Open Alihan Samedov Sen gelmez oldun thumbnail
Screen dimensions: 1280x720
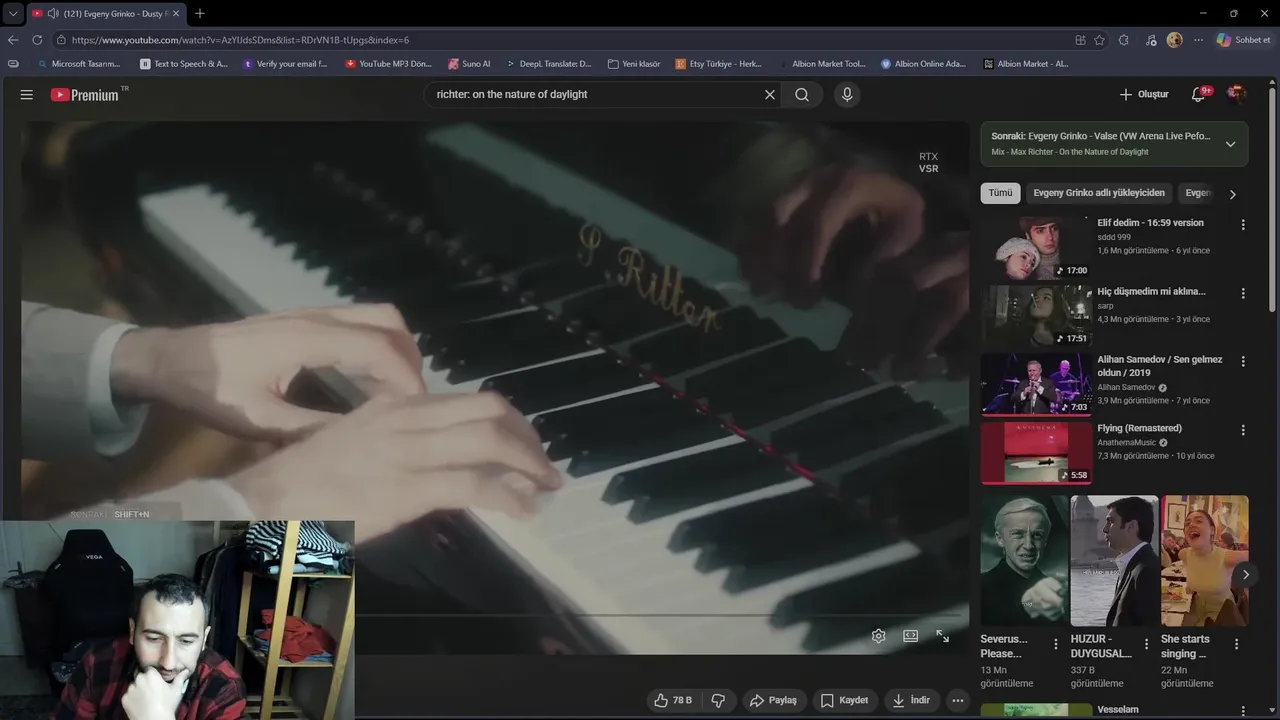click(x=1036, y=383)
